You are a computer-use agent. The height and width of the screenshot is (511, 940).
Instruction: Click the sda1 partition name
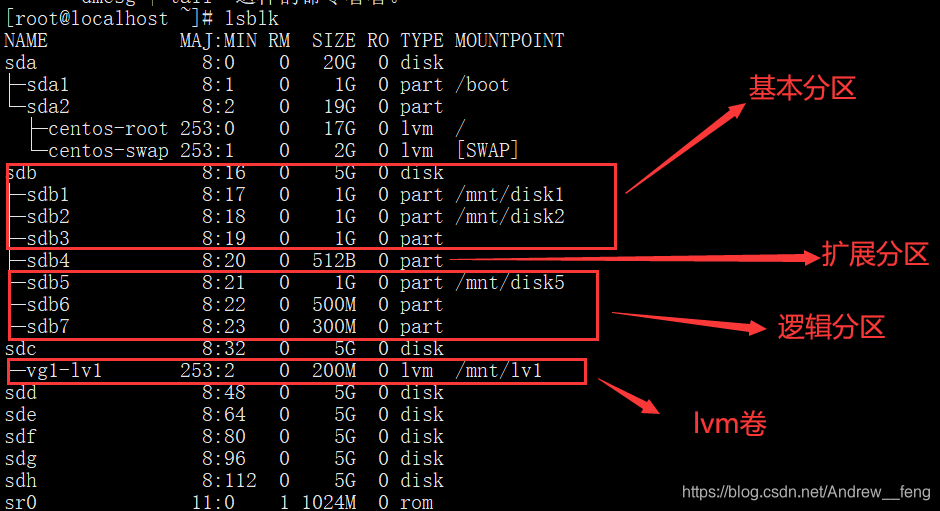47,85
